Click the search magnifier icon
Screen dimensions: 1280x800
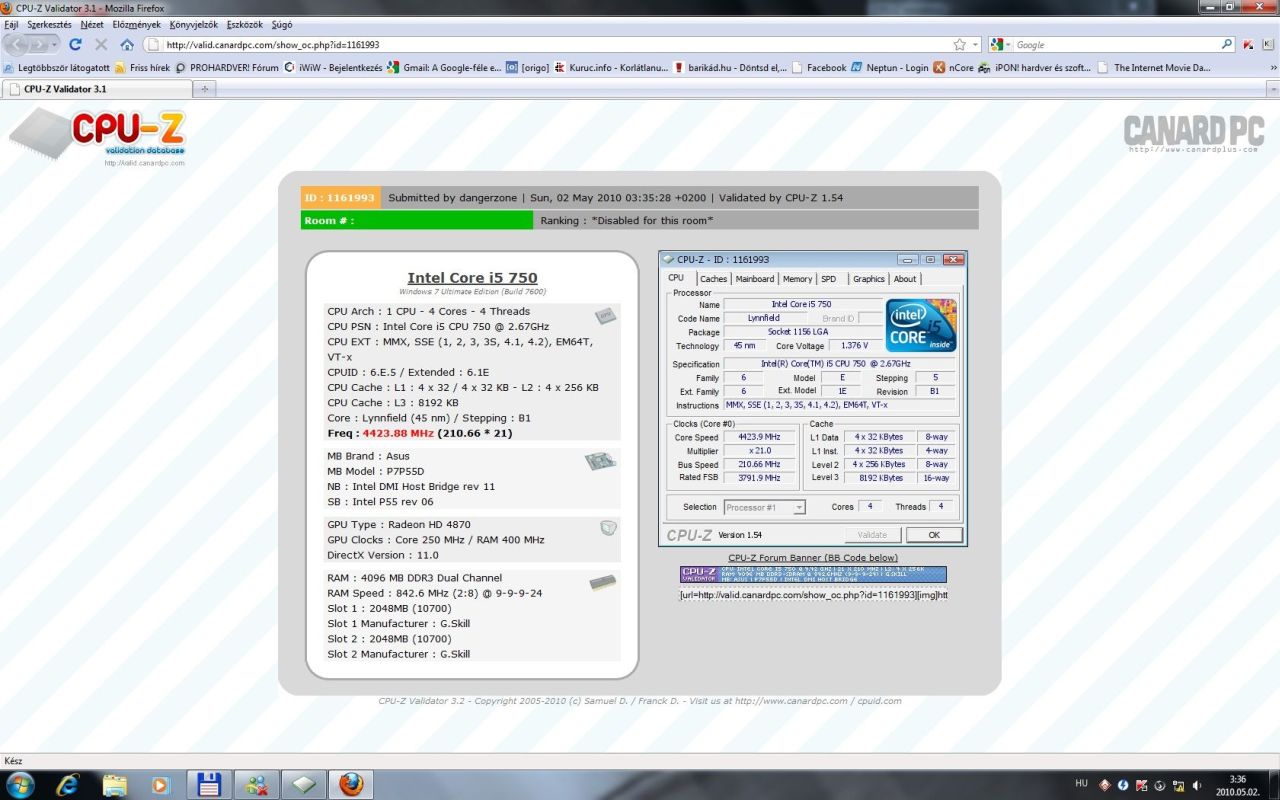tap(1227, 44)
